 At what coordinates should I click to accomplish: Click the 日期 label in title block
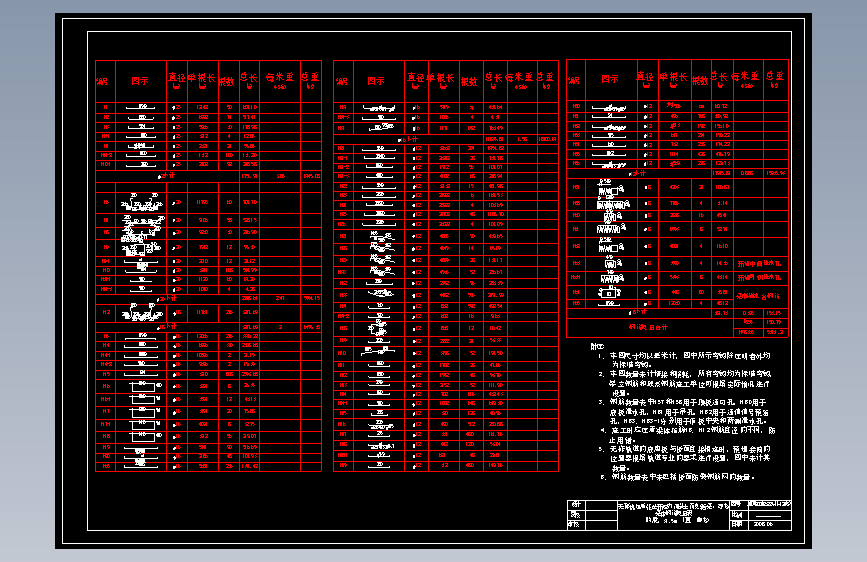(x=737, y=524)
